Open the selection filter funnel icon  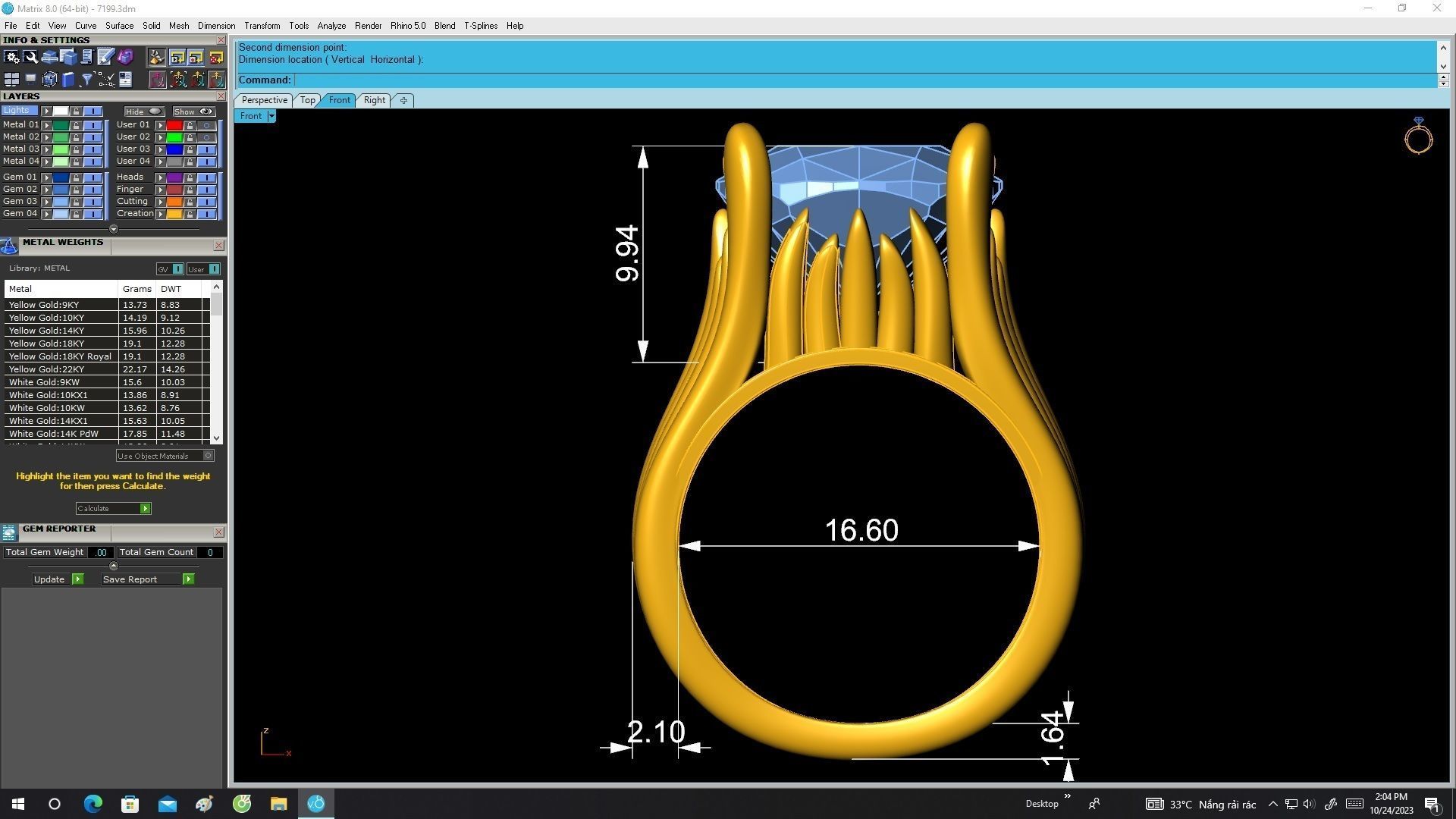tap(86, 79)
